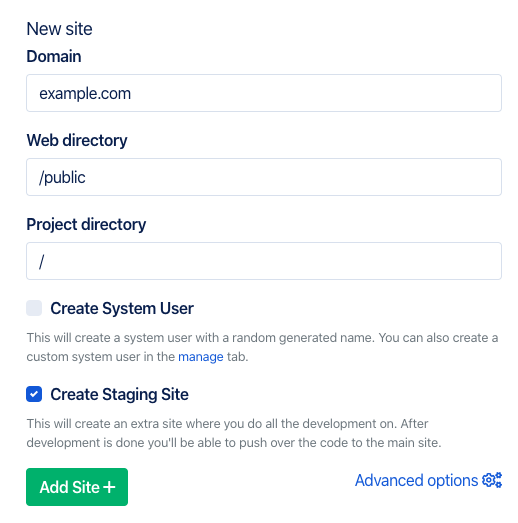Click the example.com placeholder text
The width and height of the screenshot is (518, 523).
point(85,93)
